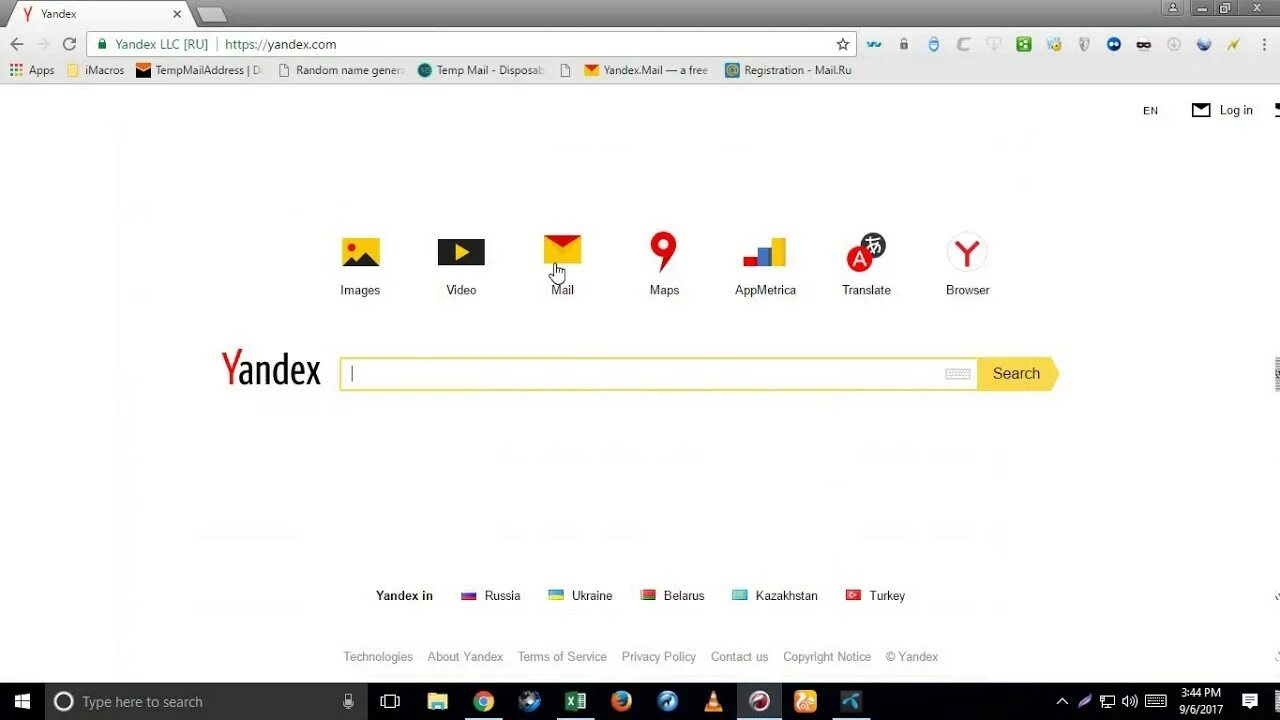Open Registration - Mail.Ru bookmark
This screenshot has width=1280, height=720.
788,70
